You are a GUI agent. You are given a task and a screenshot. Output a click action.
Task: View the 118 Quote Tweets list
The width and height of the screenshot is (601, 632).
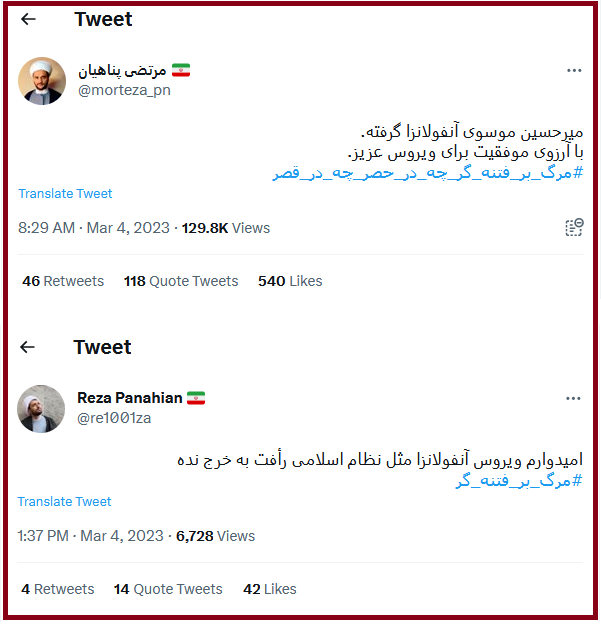[181, 281]
